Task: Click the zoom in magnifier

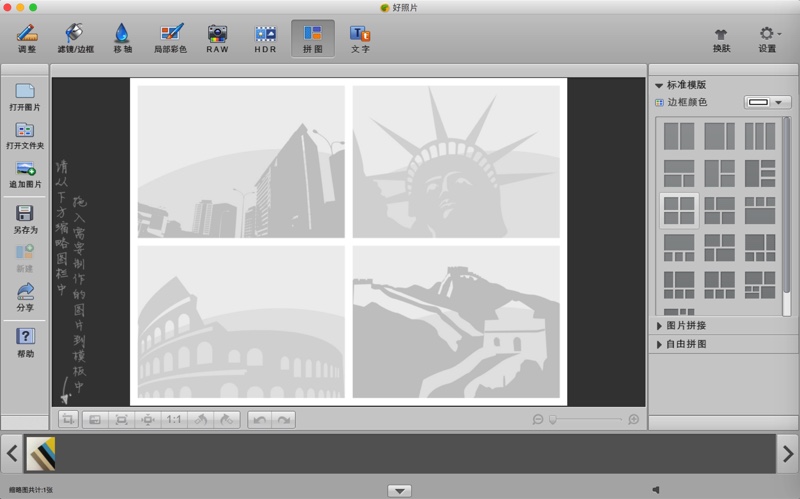Action: point(633,419)
